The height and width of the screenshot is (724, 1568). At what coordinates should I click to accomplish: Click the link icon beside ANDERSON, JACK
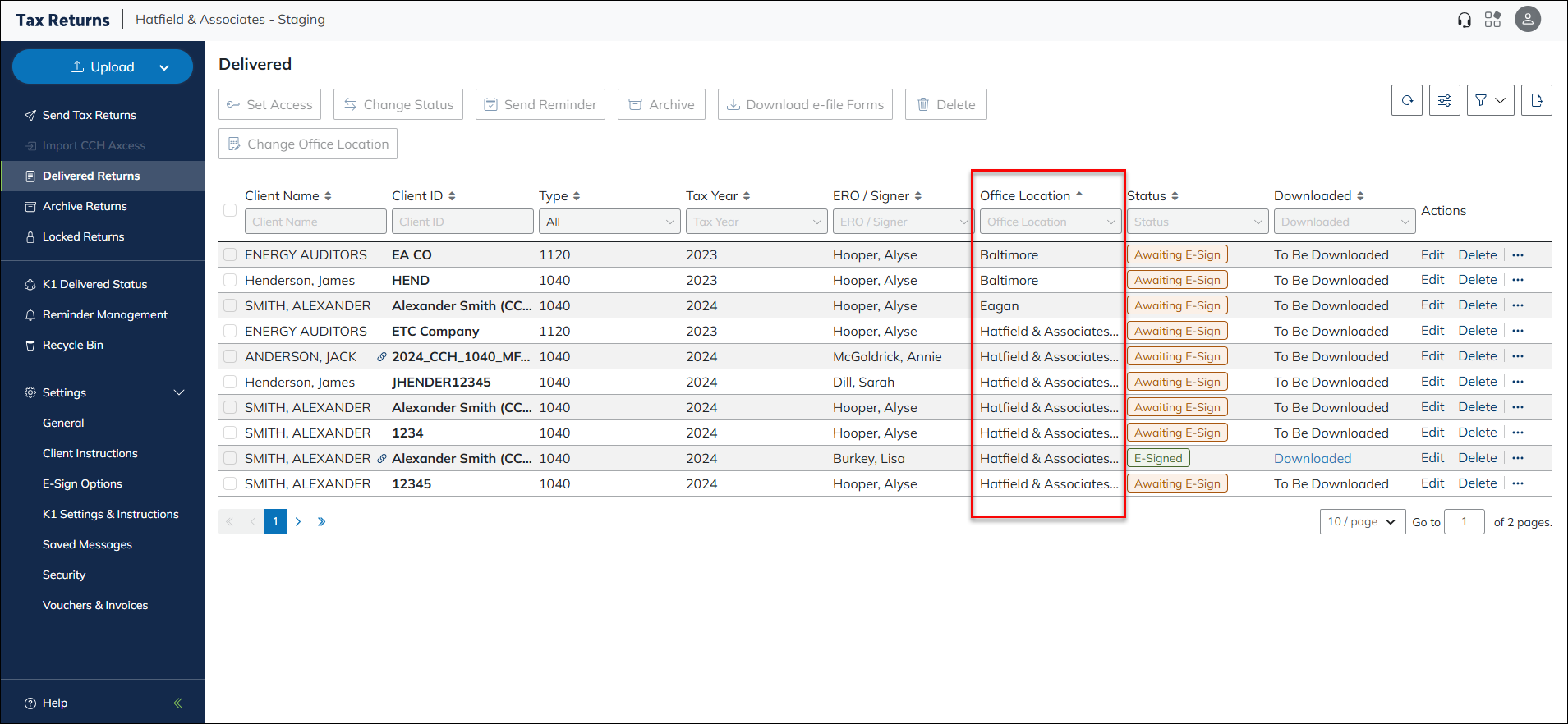click(x=382, y=357)
